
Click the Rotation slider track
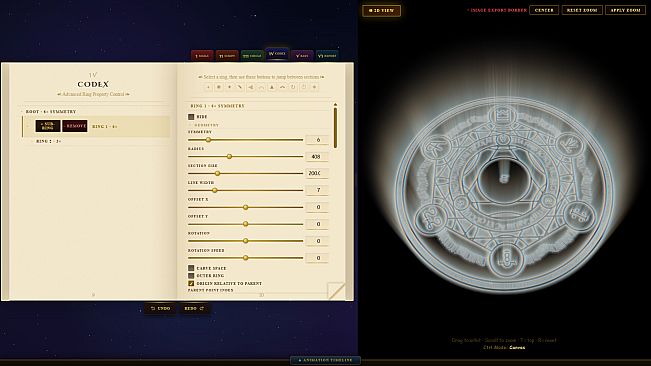coord(245,241)
